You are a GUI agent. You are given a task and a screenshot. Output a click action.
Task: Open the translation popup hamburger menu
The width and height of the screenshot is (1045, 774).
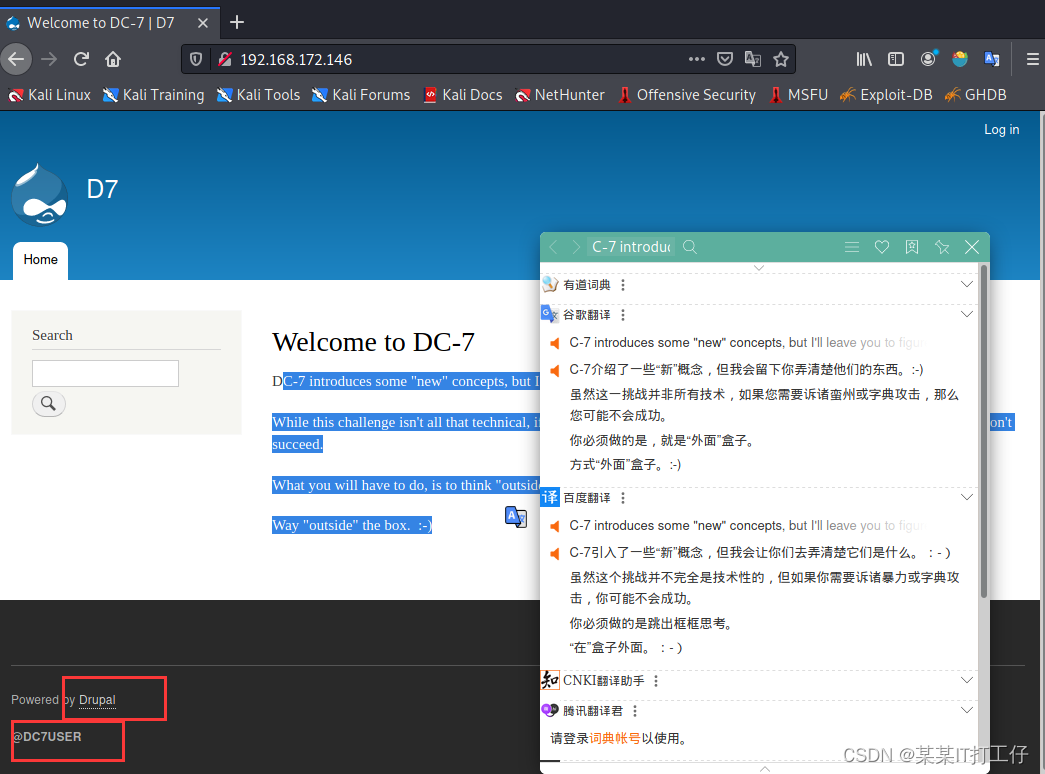(852, 247)
